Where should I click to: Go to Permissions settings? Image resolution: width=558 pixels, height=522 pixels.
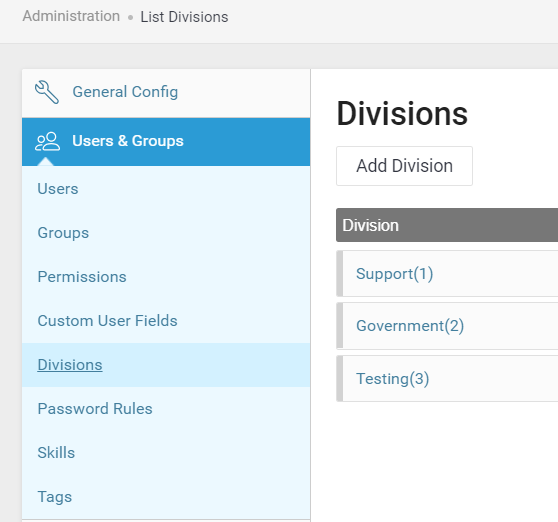coord(82,277)
